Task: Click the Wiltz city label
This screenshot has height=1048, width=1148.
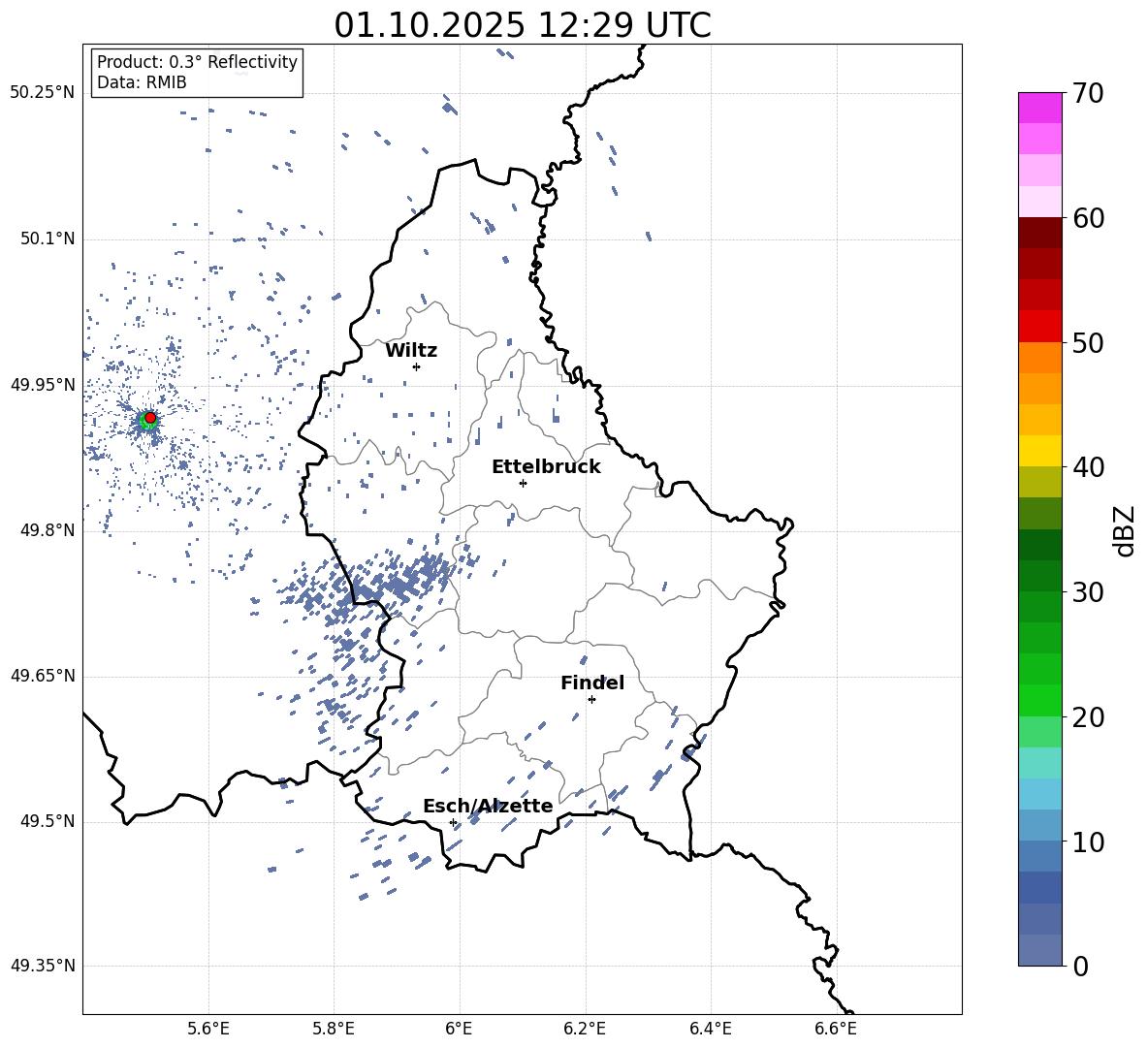Action: click(411, 351)
